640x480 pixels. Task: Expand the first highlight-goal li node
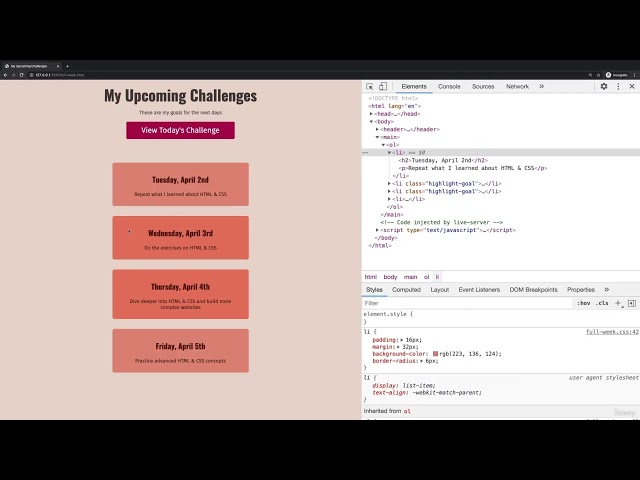pos(389,184)
